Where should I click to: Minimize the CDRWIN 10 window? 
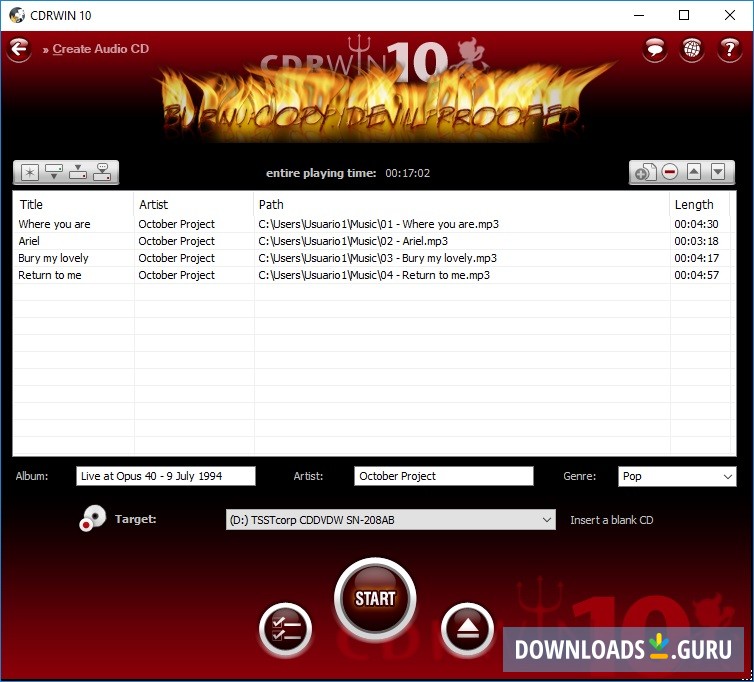tap(639, 15)
